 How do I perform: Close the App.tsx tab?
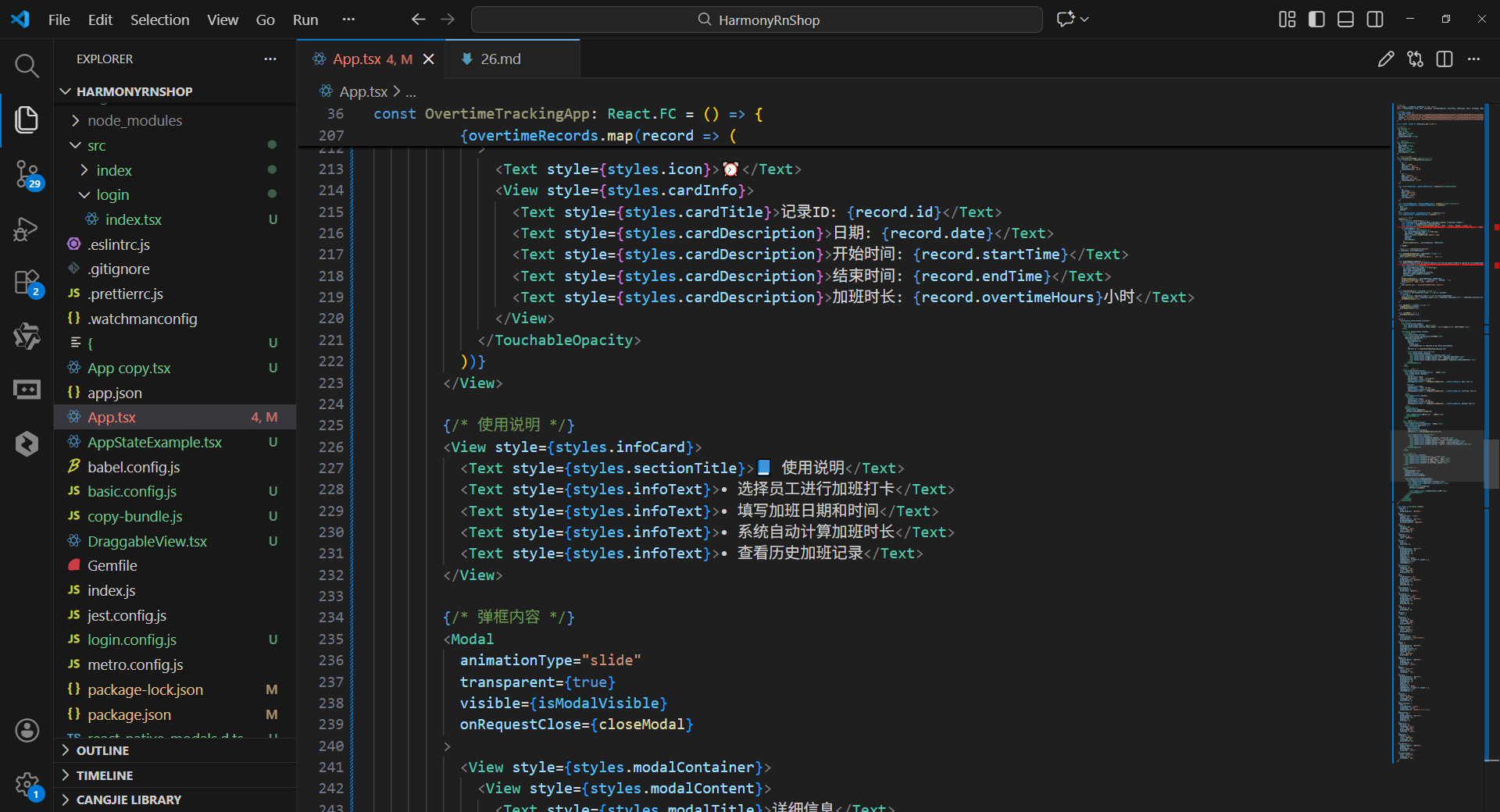pyautogui.click(x=428, y=59)
